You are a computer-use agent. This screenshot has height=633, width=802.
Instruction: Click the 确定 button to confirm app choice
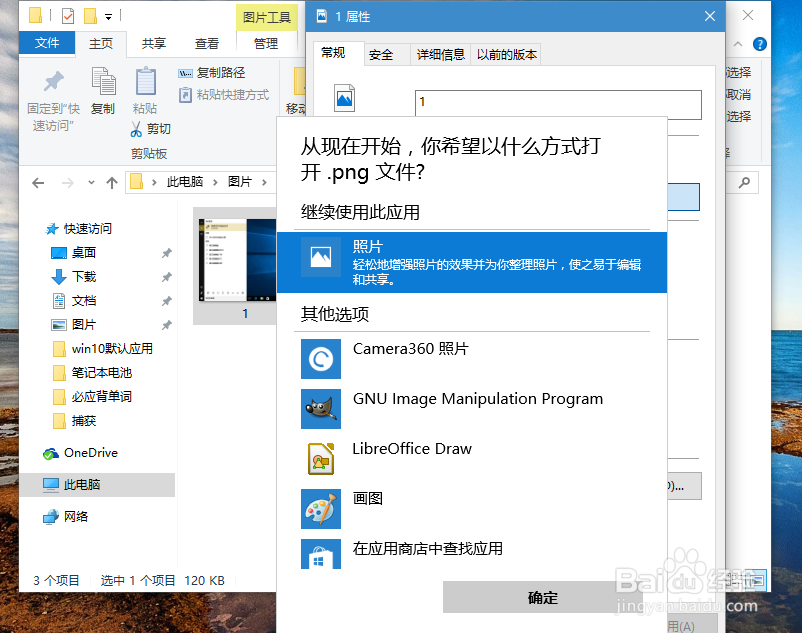(542, 597)
